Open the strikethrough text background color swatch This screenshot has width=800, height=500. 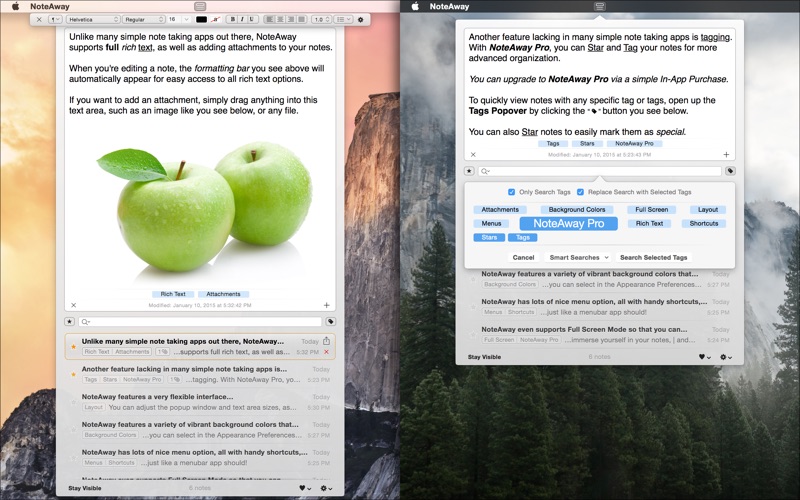(216, 19)
